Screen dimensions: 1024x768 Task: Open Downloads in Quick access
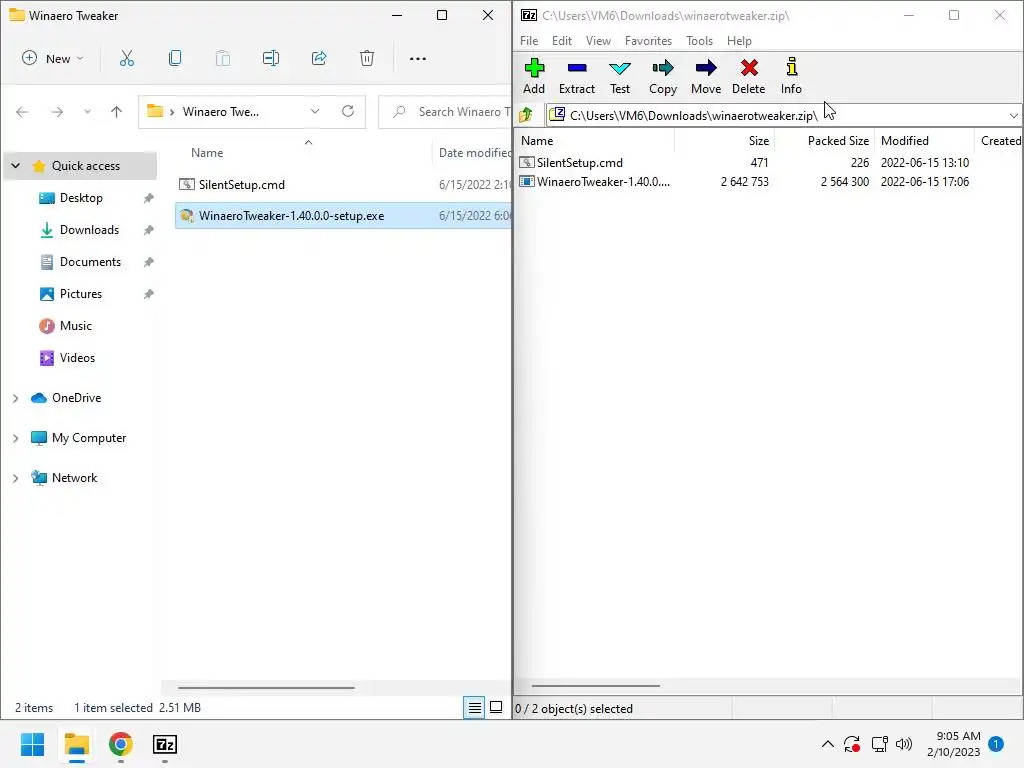click(x=89, y=230)
